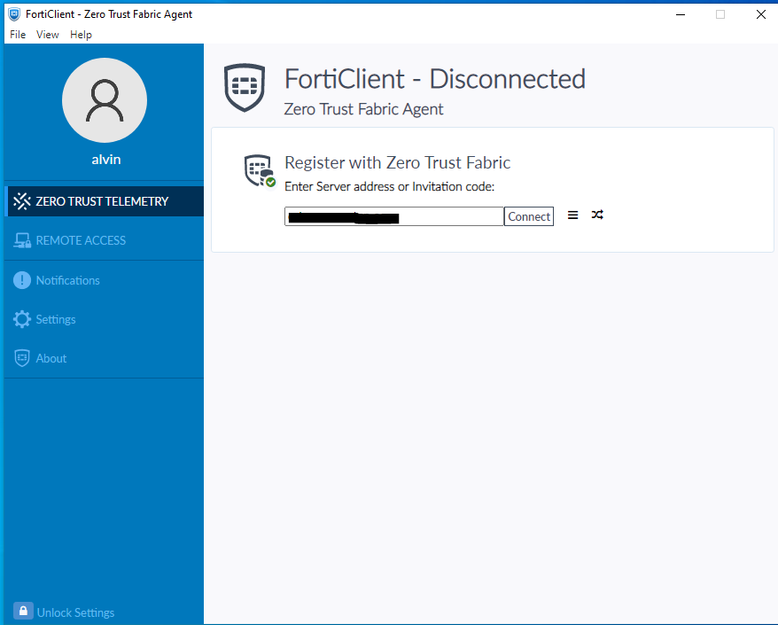Viewport: 778px width, 625px height.
Task: Click the shuffle arrows icon beside Connect
Action: [597, 215]
